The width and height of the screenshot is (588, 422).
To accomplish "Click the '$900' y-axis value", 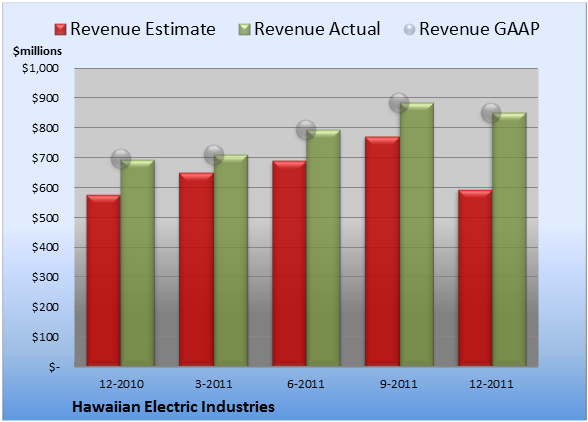I will point(45,98).
